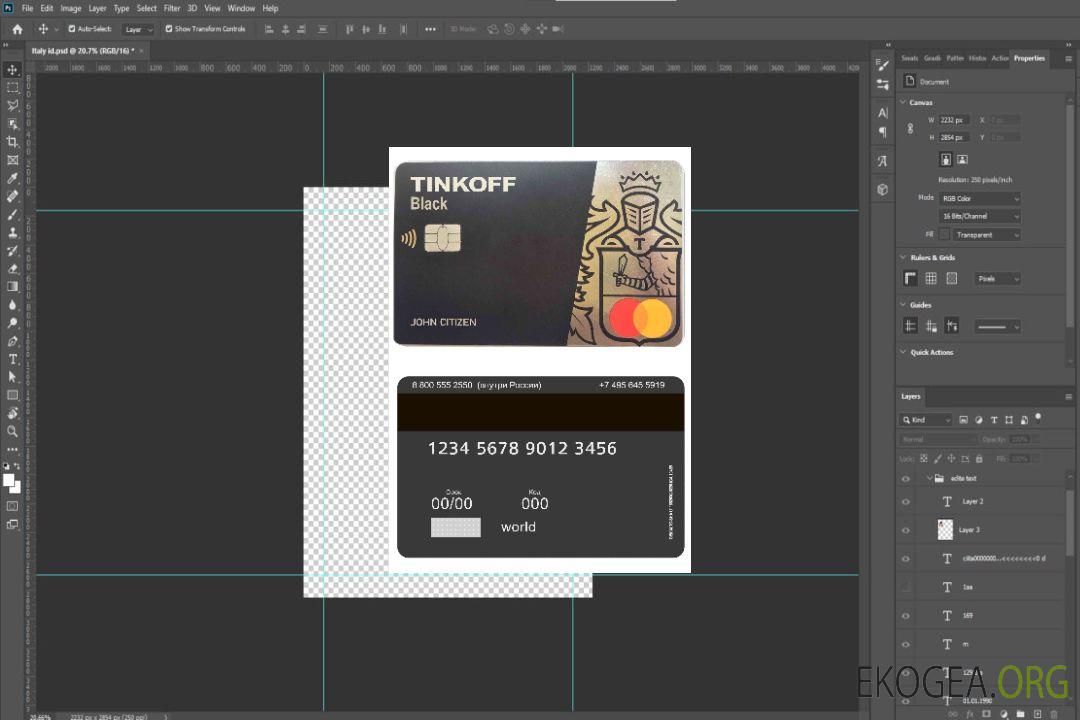The height and width of the screenshot is (720, 1080).
Task: Toggle visibility of the 169 layer
Action: 906,616
